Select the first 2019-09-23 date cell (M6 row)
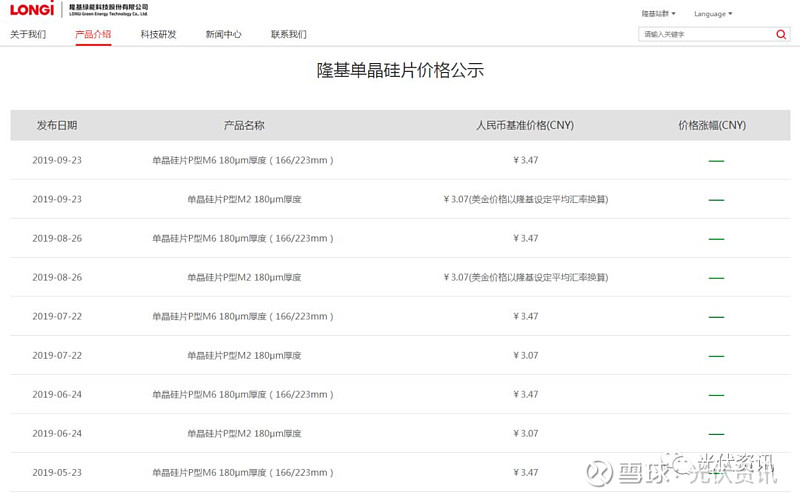Screen dimensions: 800x498 click(57, 160)
